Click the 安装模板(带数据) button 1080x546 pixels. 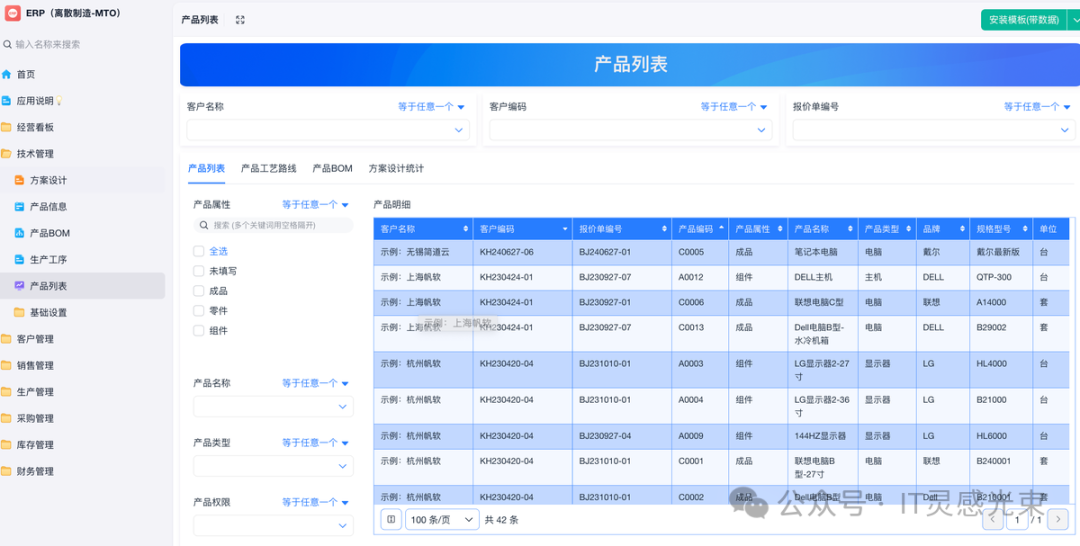pyautogui.click(x=1023, y=19)
